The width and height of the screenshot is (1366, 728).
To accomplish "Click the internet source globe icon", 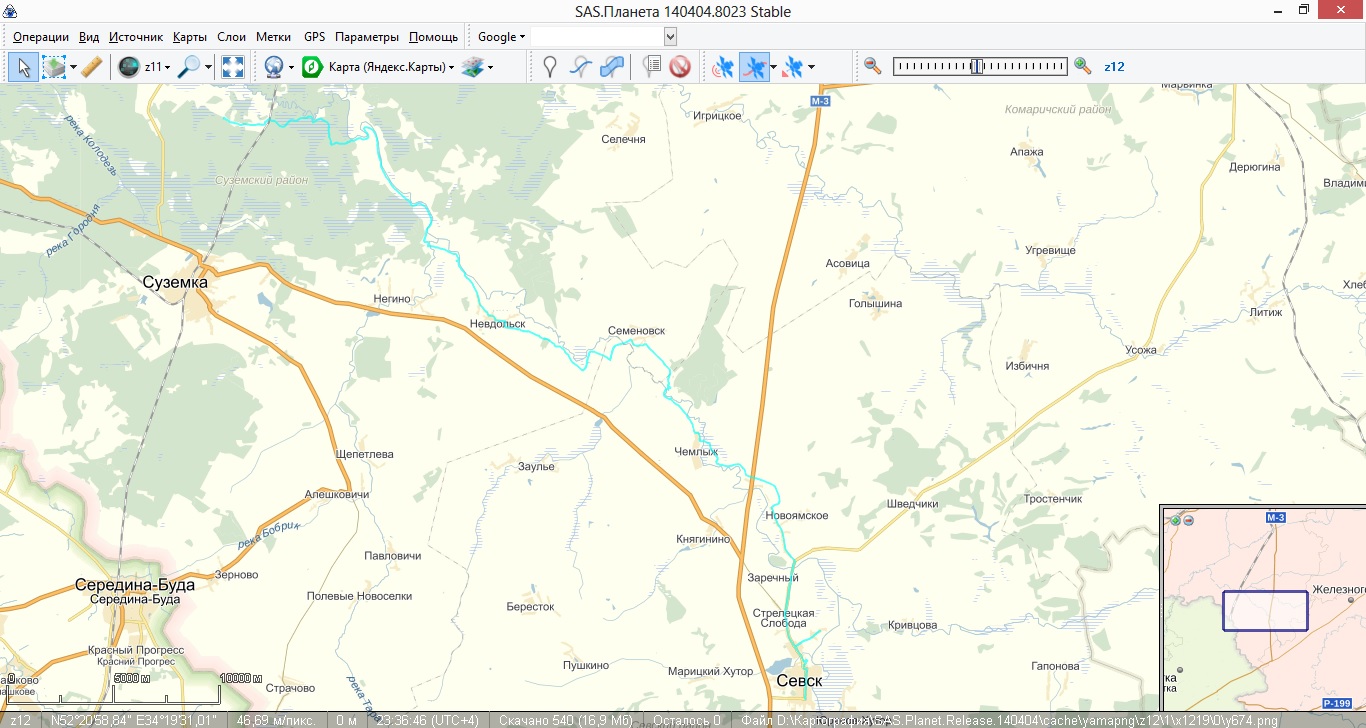I will click(273, 67).
